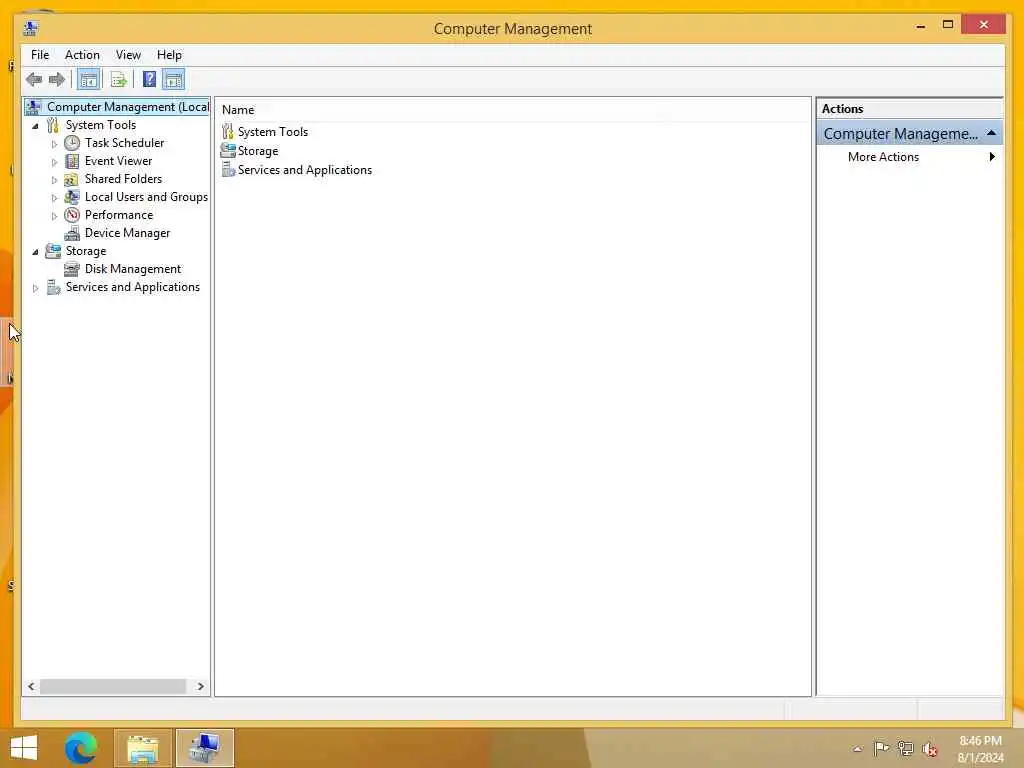Click the network tray icon
Screen dimensions: 1024x768
(x=905, y=748)
